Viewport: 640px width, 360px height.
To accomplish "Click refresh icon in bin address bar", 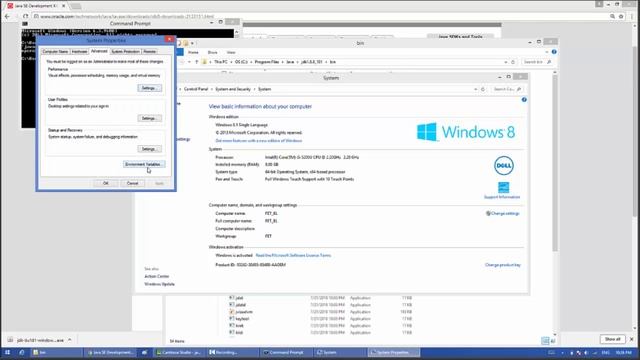I will [x=513, y=62].
